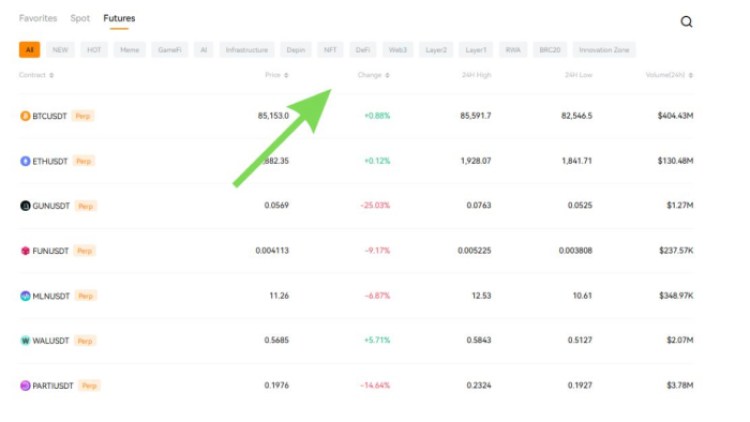
Task: Filter contracts by Infrastructure
Action: click(x=247, y=50)
